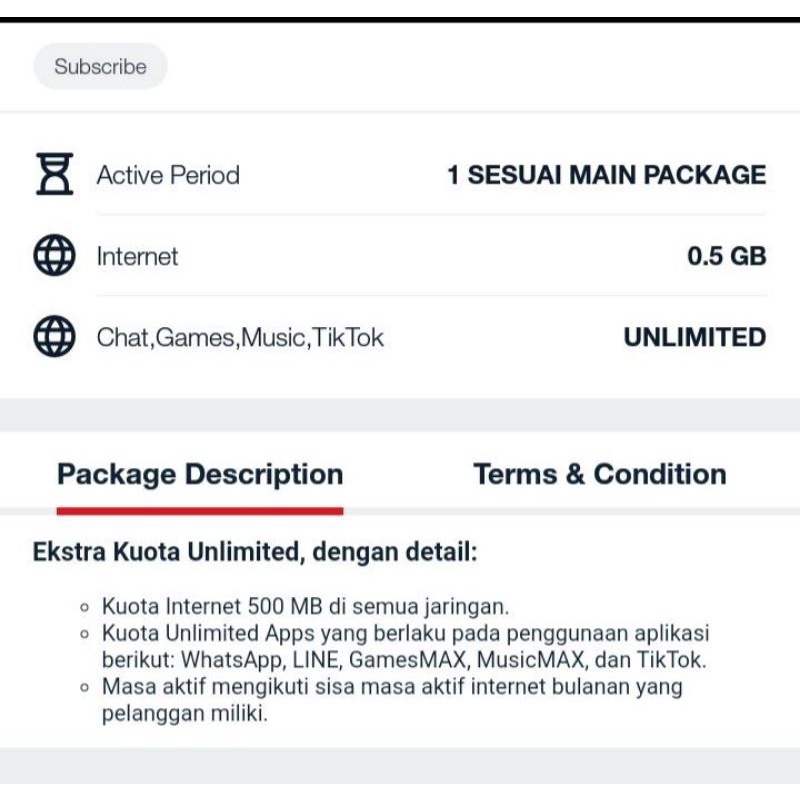This screenshot has width=800, height=800.
Task: Select the Internet row label
Action: pos(137,256)
